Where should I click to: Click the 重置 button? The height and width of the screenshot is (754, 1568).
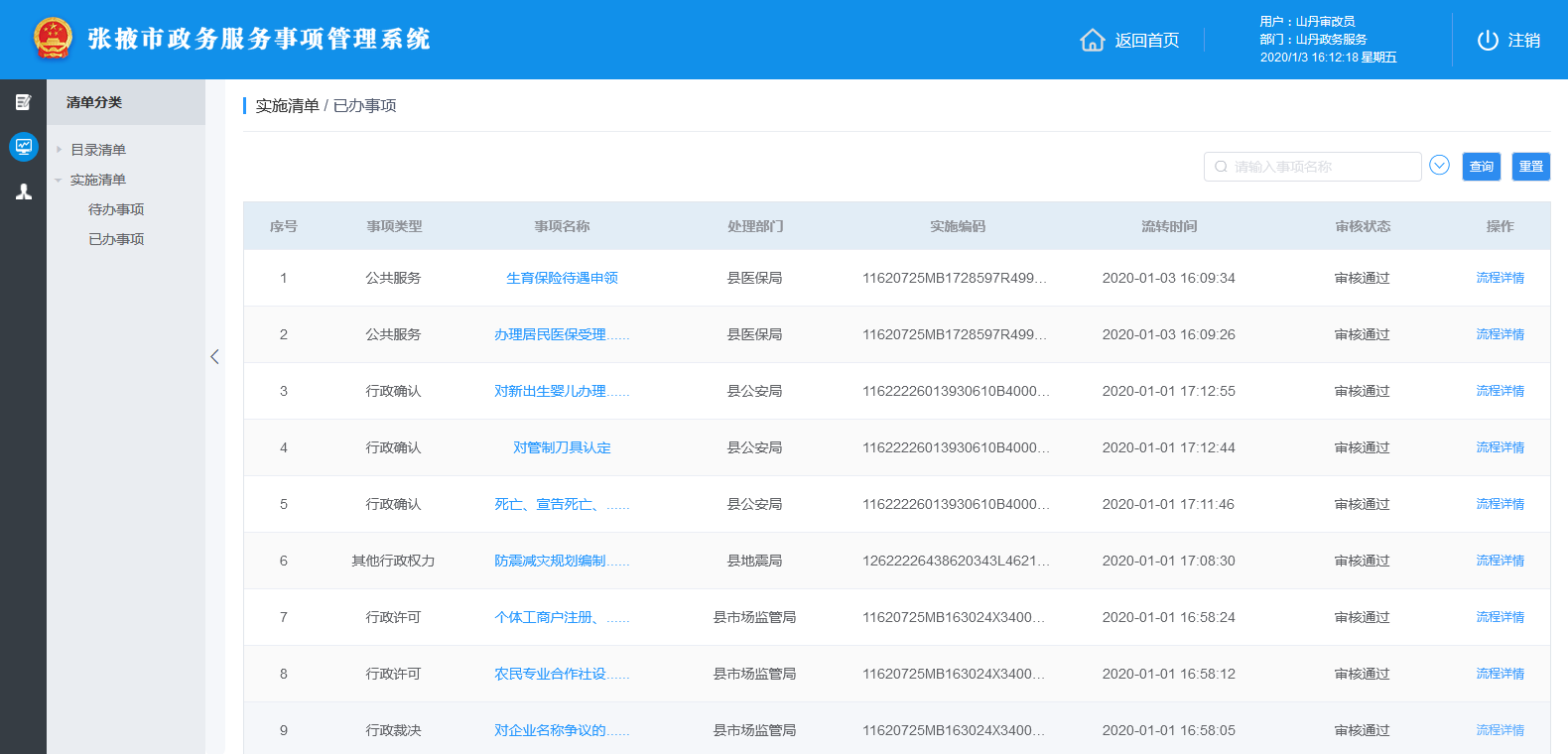click(x=1531, y=167)
